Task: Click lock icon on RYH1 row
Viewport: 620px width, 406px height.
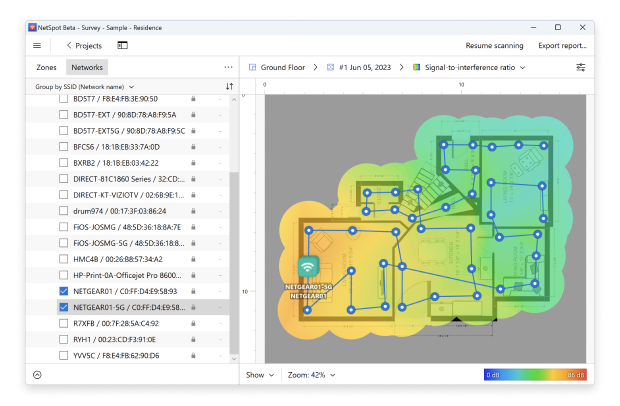Action: click(x=193, y=339)
